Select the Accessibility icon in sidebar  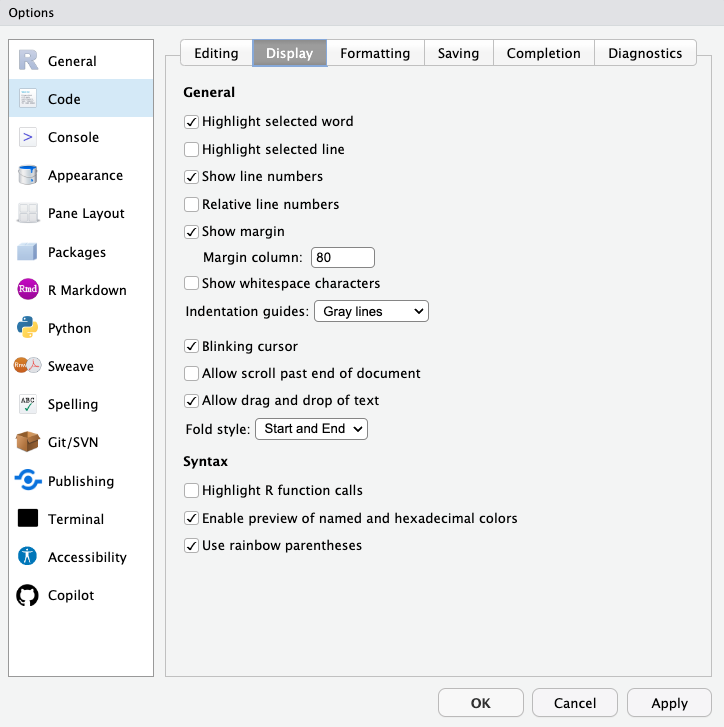point(28,557)
